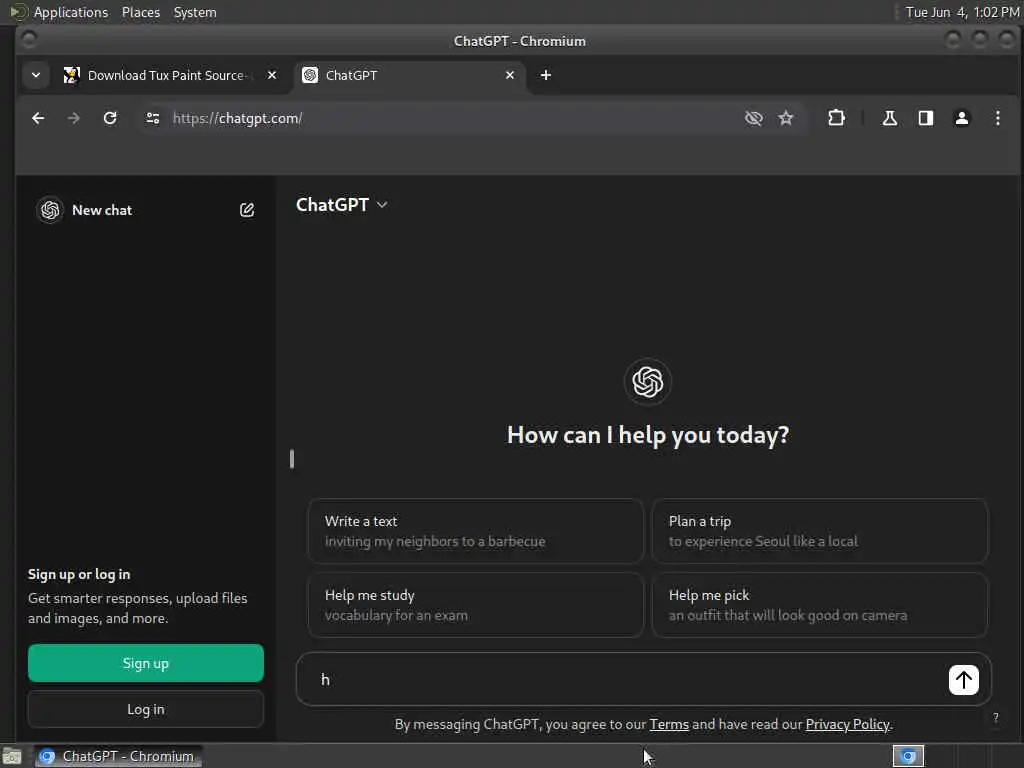Open site information icon in address bar
This screenshot has width=1024, height=768.
point(153,118)
